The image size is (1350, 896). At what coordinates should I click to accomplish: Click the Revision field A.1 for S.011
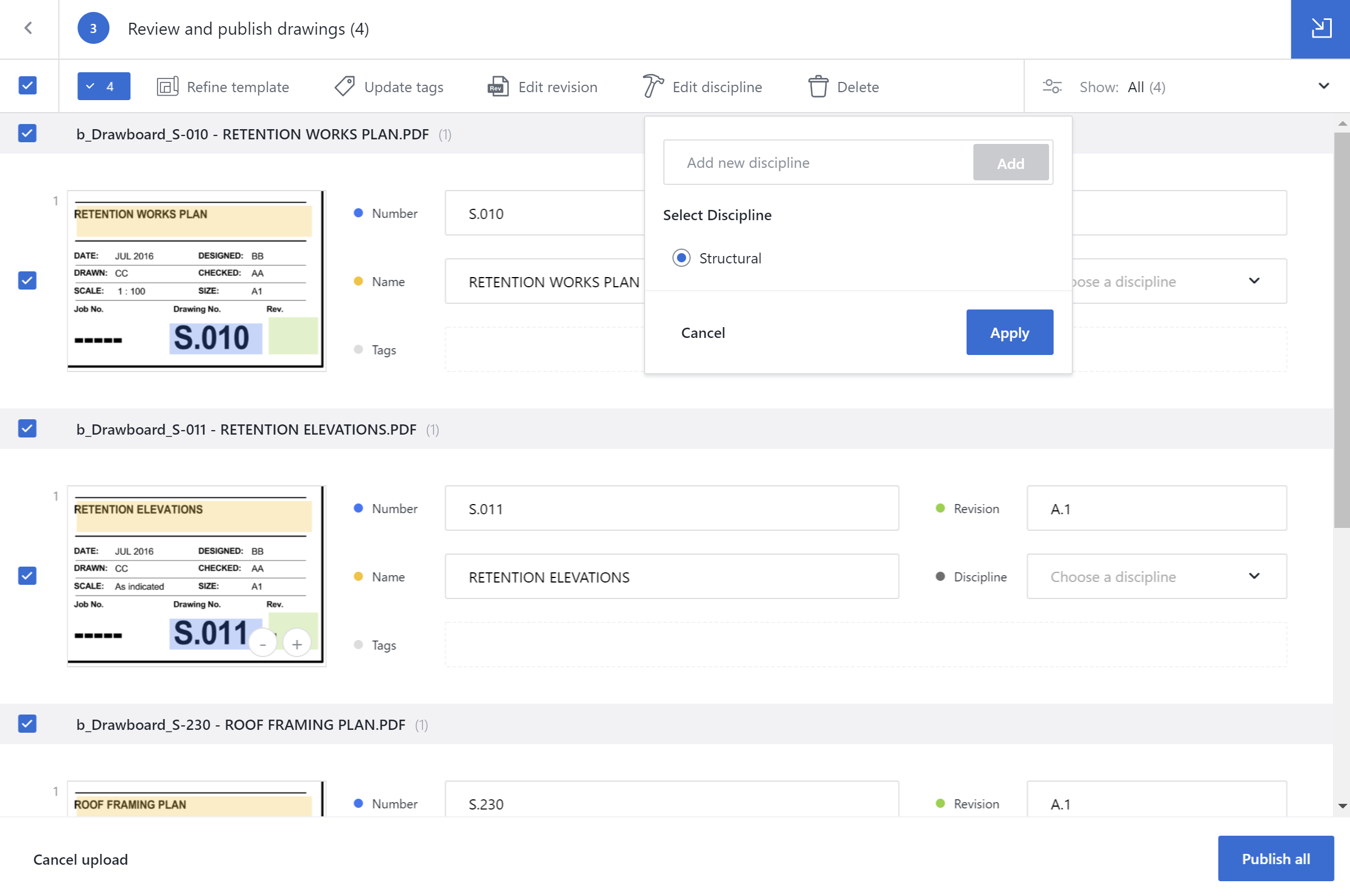coord(1157,508)
